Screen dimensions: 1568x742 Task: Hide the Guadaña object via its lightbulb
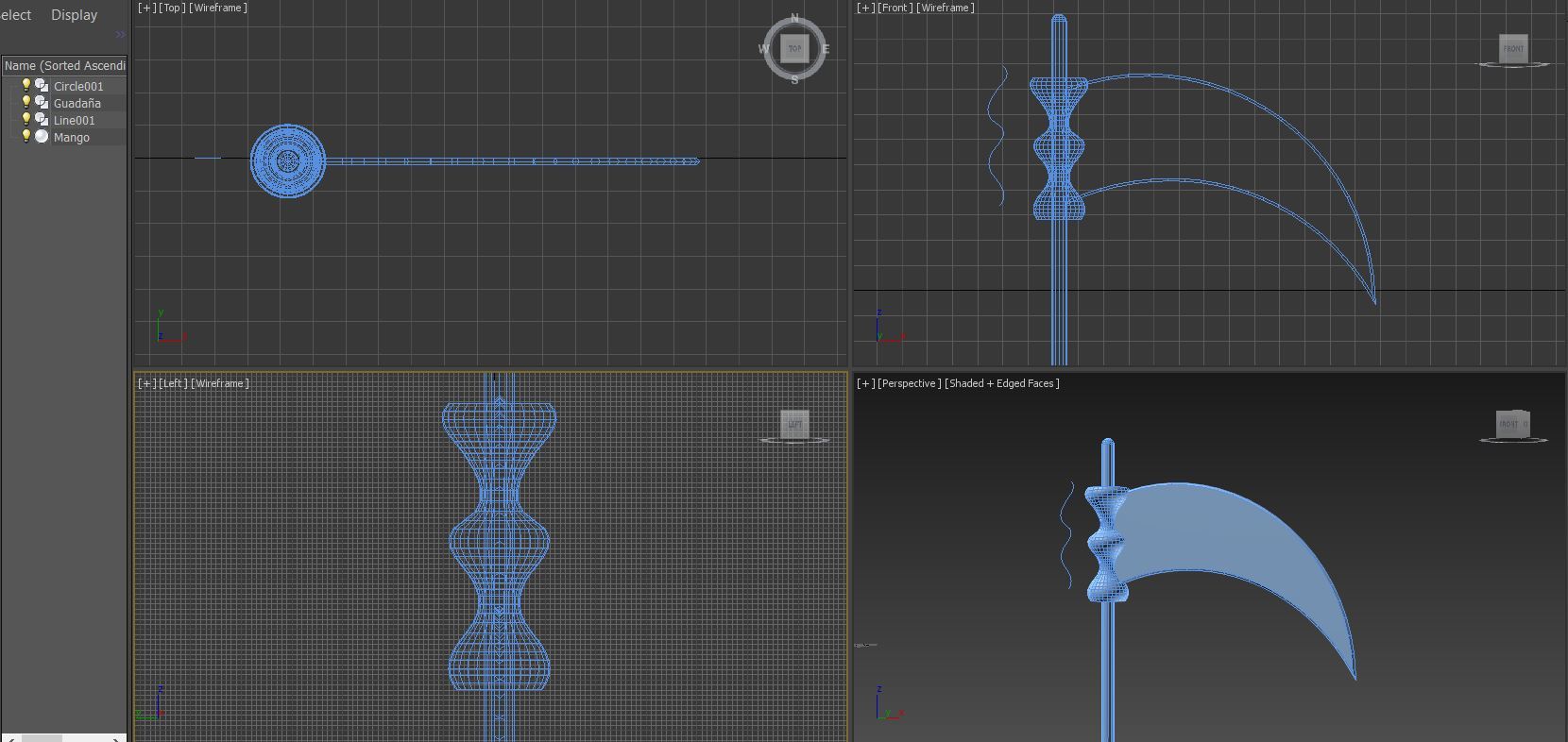[26, 103]
